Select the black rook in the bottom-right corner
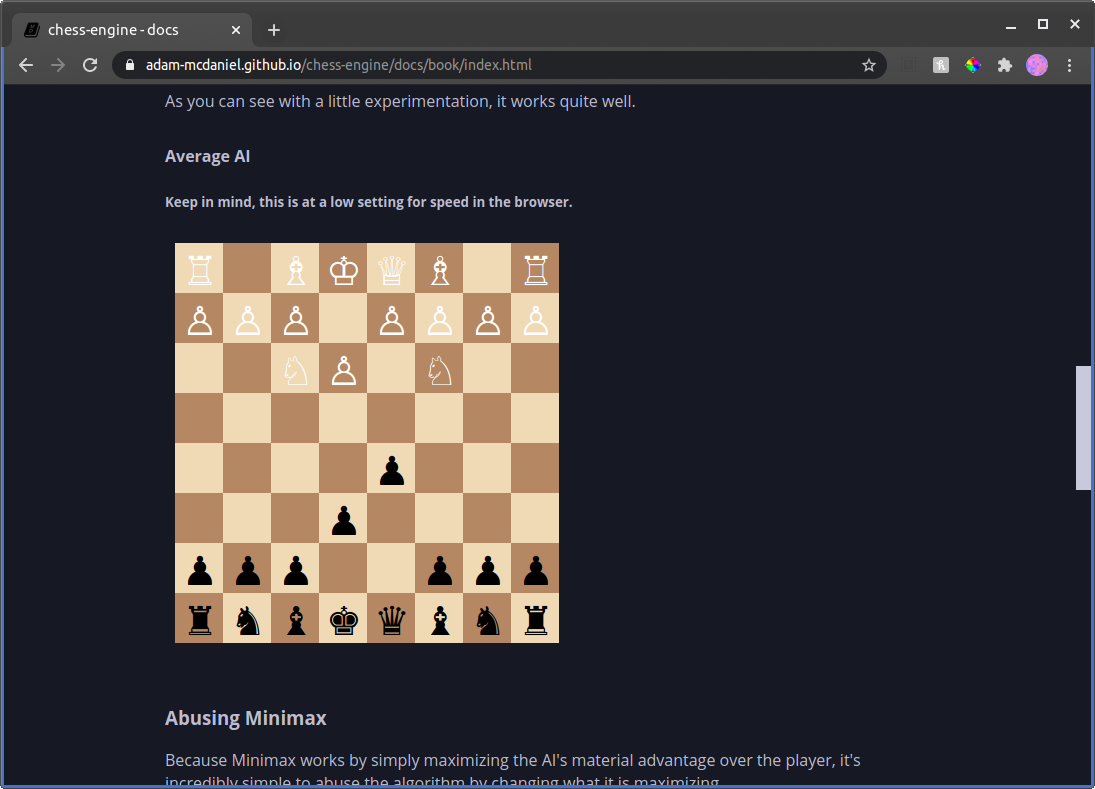 click(536, 619)
